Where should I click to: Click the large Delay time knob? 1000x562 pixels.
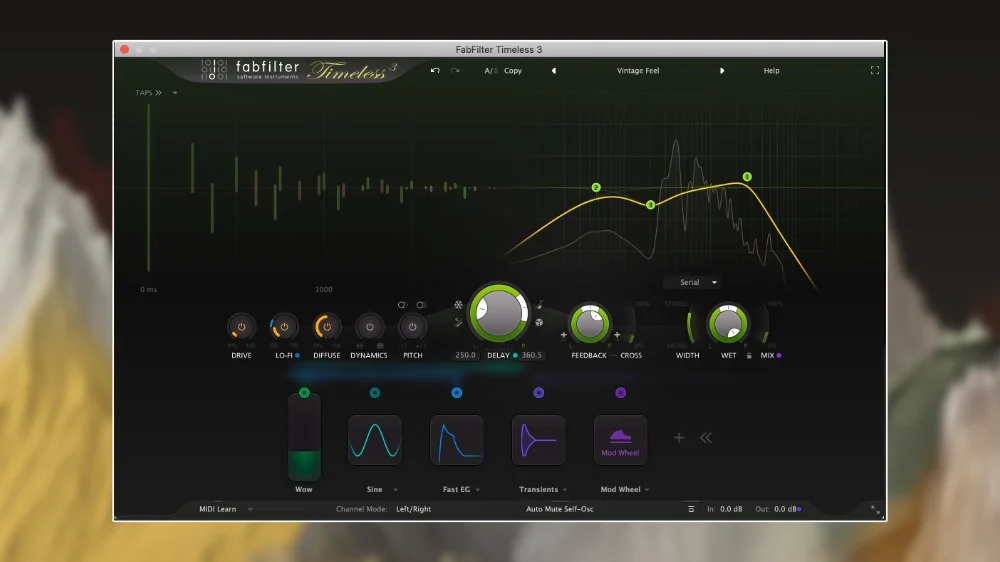tap(499, 313)
